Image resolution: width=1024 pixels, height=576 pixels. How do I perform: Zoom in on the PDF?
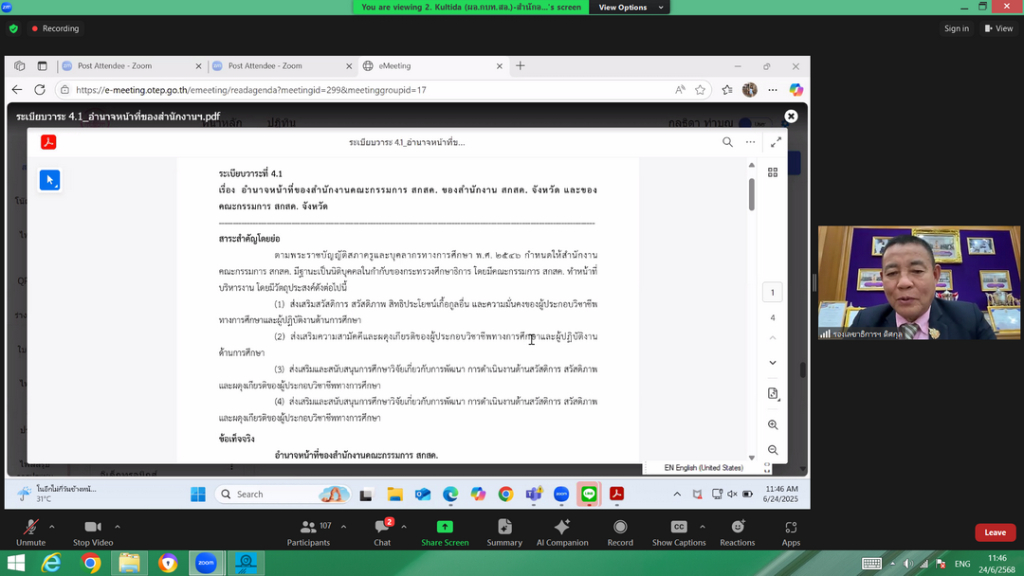click(x=773, y=424)
